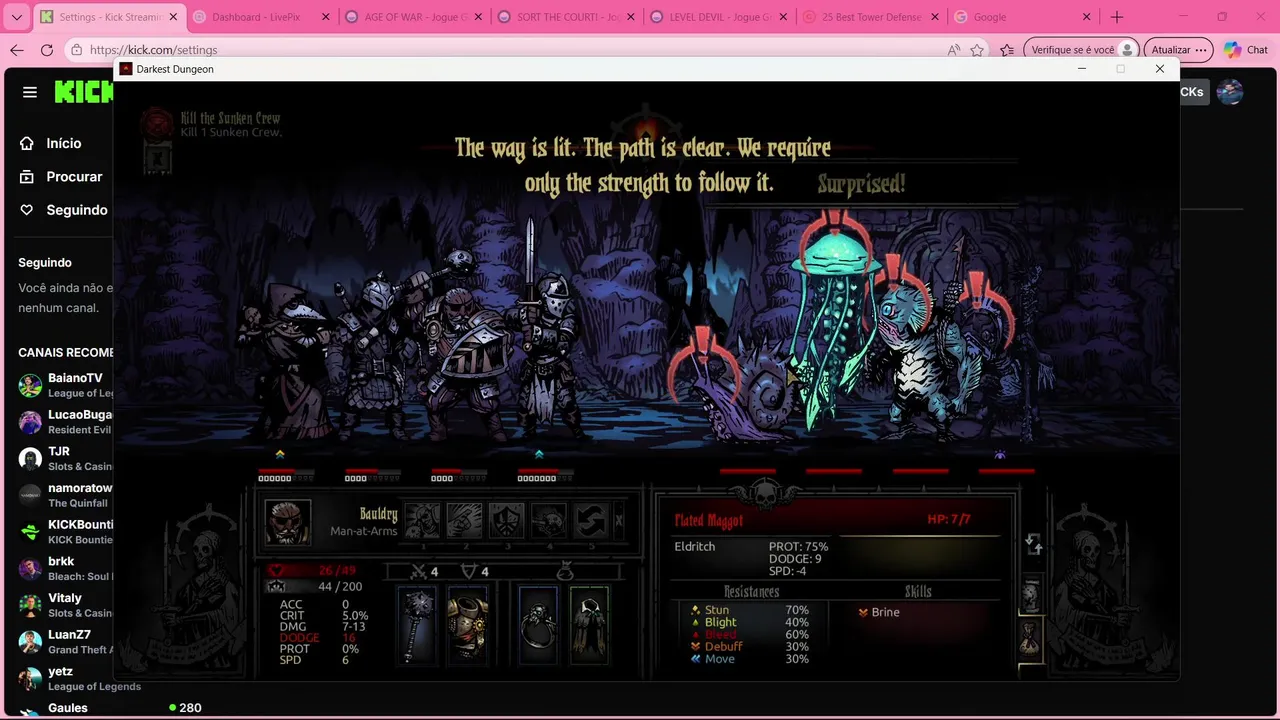Open LuanZ7 channel entry

click(65, 641)
